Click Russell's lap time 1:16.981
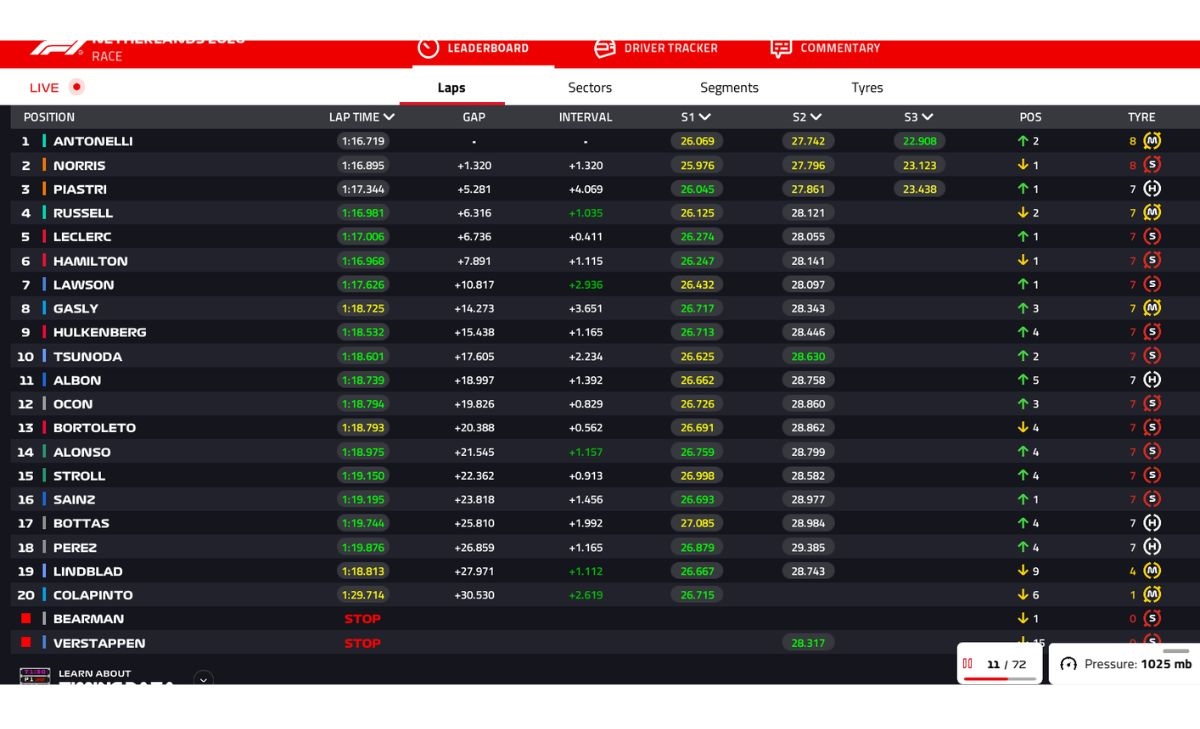The width and height of the screenshot is (1200, 729). (x=362, y=213)
